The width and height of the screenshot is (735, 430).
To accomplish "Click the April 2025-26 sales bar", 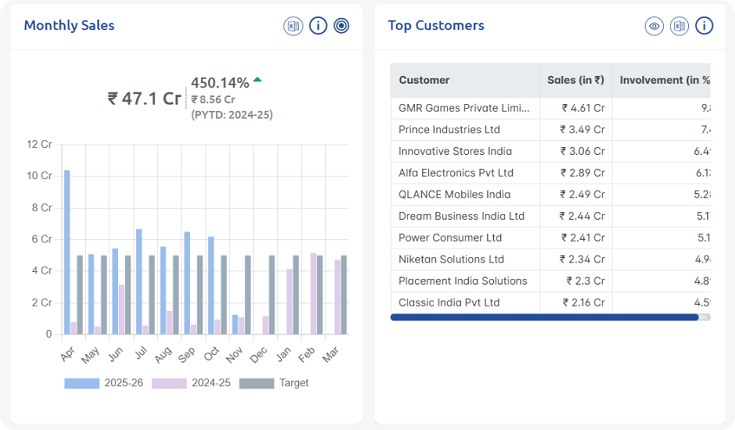I will tap(67, 251).
